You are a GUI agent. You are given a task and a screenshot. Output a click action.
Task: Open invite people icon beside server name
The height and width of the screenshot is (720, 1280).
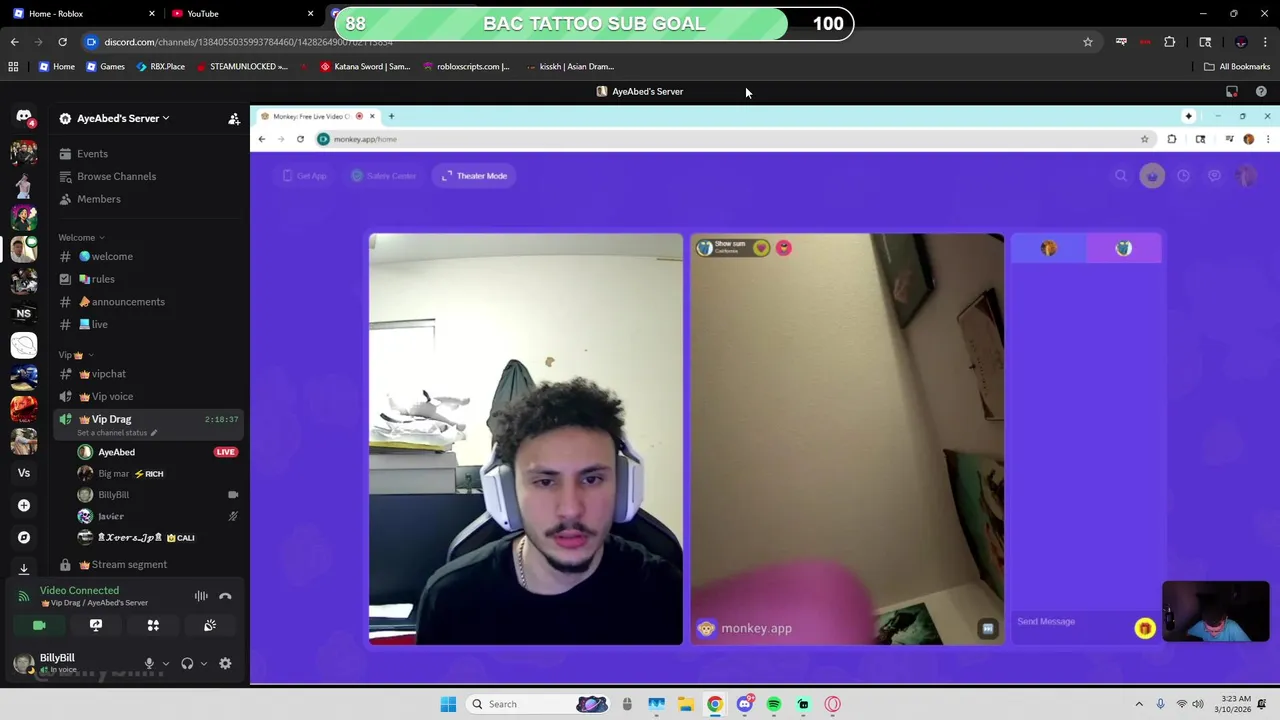pos(234,118)
